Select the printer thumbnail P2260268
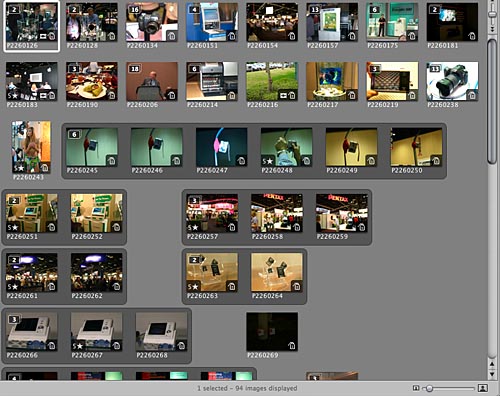Screen dimensions: 500x396 point(161,331)
